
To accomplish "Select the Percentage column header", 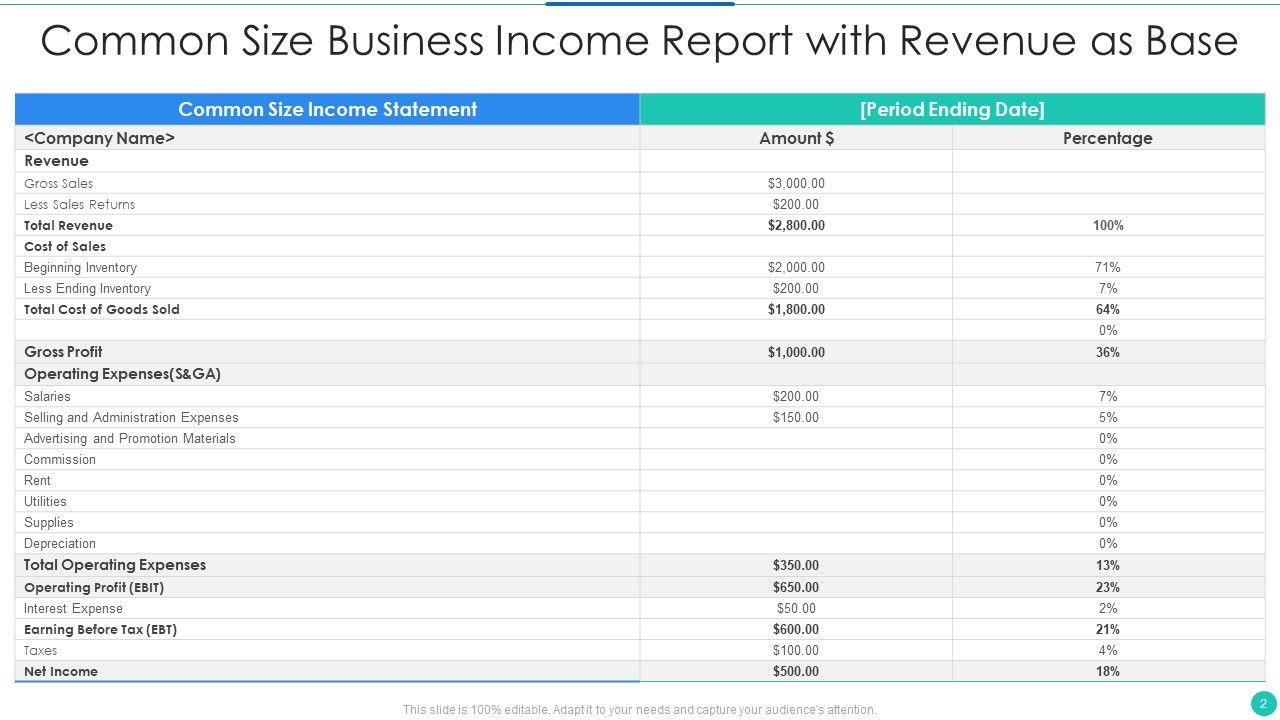I will pos(1107,138).
